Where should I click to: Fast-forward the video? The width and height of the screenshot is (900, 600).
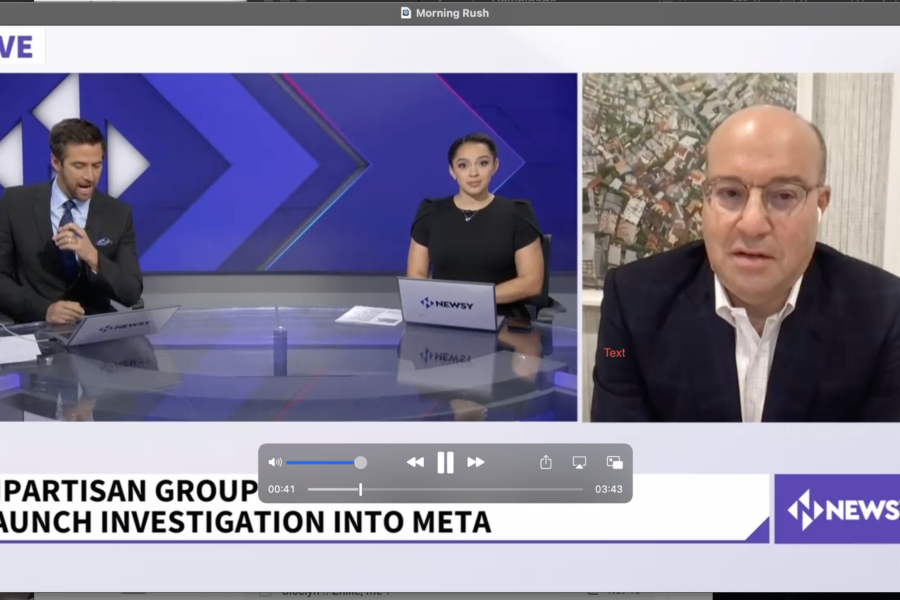pyautogui.click(x=476, y=462)
